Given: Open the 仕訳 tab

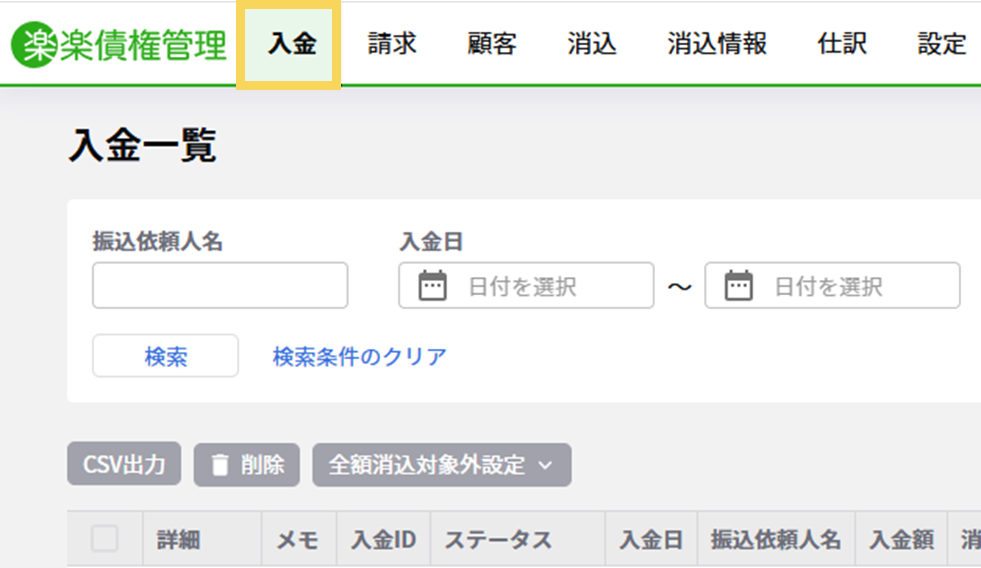Looking at the screenshot, I should tap(842, 44).
